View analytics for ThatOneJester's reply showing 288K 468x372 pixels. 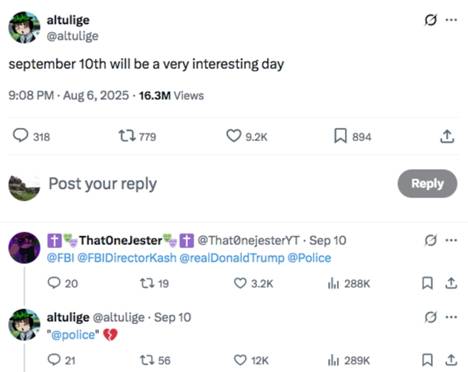[x=333, y=284]
